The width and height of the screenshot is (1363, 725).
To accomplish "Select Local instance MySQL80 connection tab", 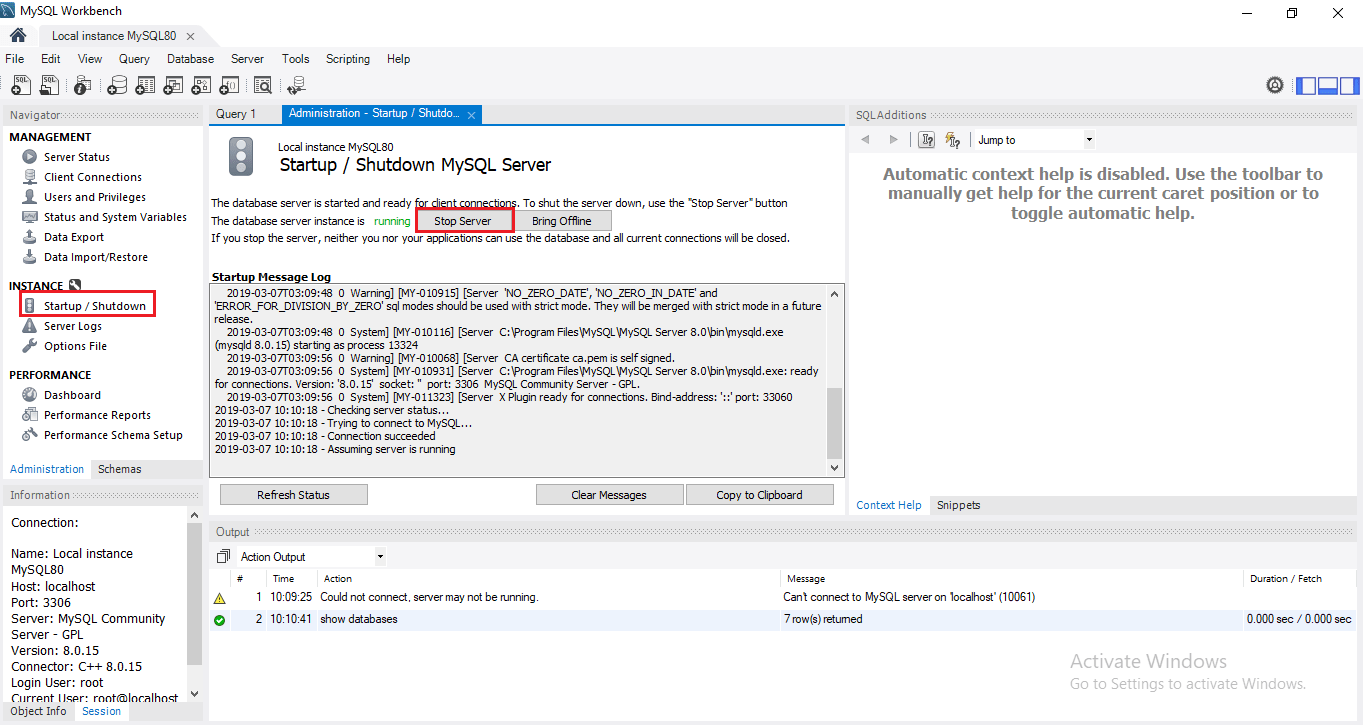I will 114,36.
